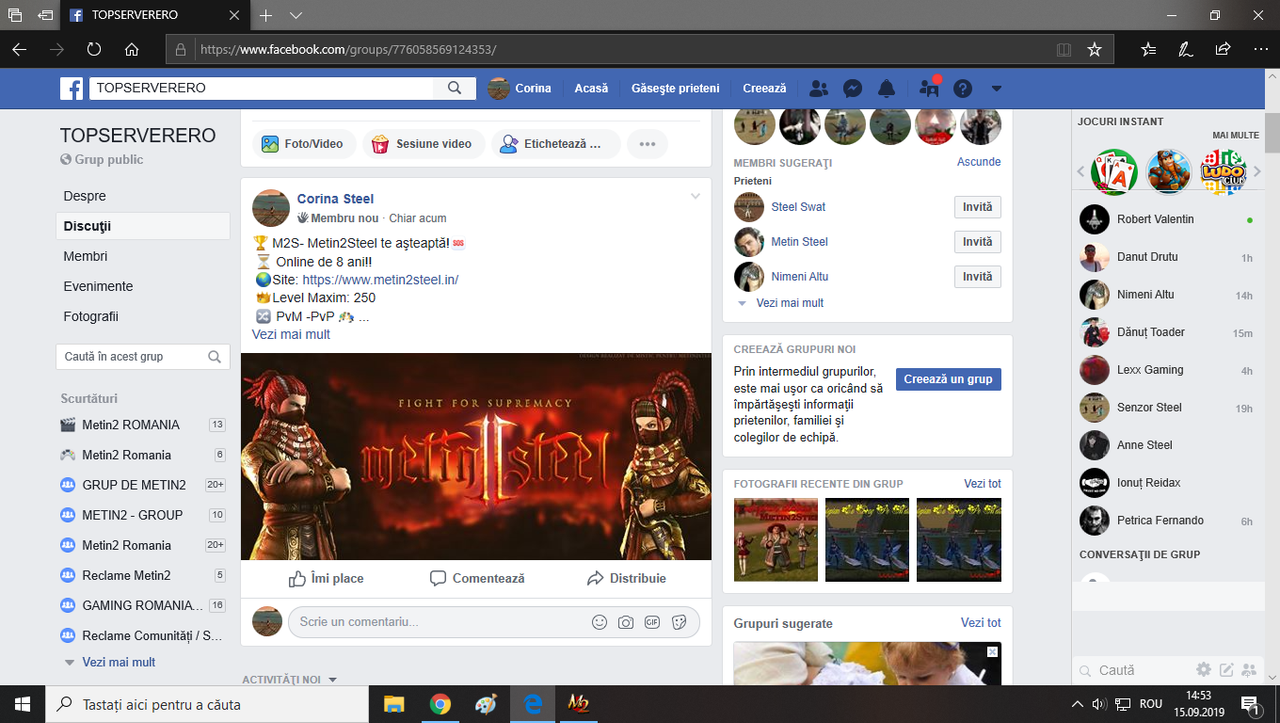
Task: Click Comentează on the post
Action: click(x=477, y=578)
